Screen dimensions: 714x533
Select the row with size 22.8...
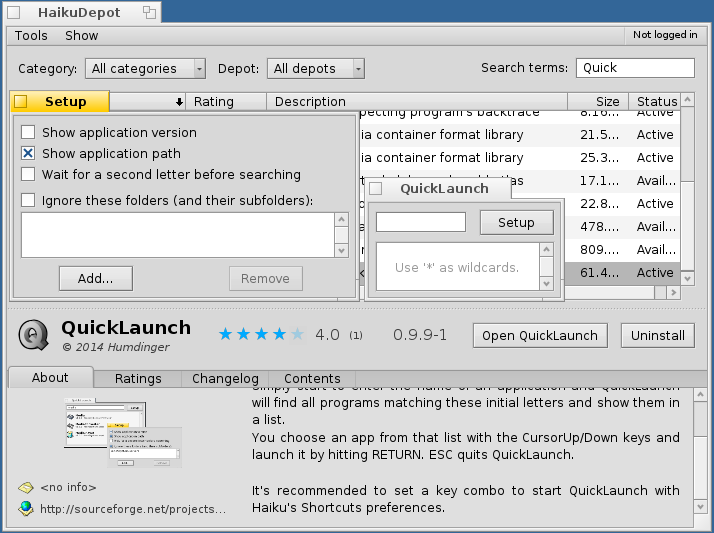click(622, 204)
